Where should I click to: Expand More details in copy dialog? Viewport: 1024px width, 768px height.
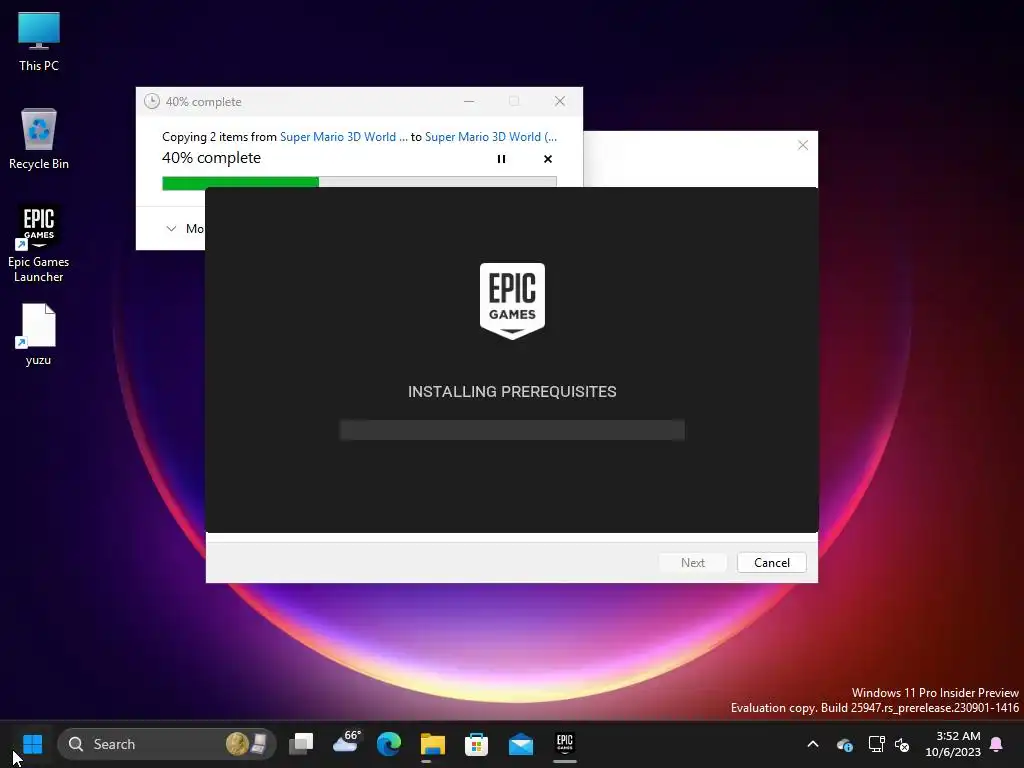(185, 229)
